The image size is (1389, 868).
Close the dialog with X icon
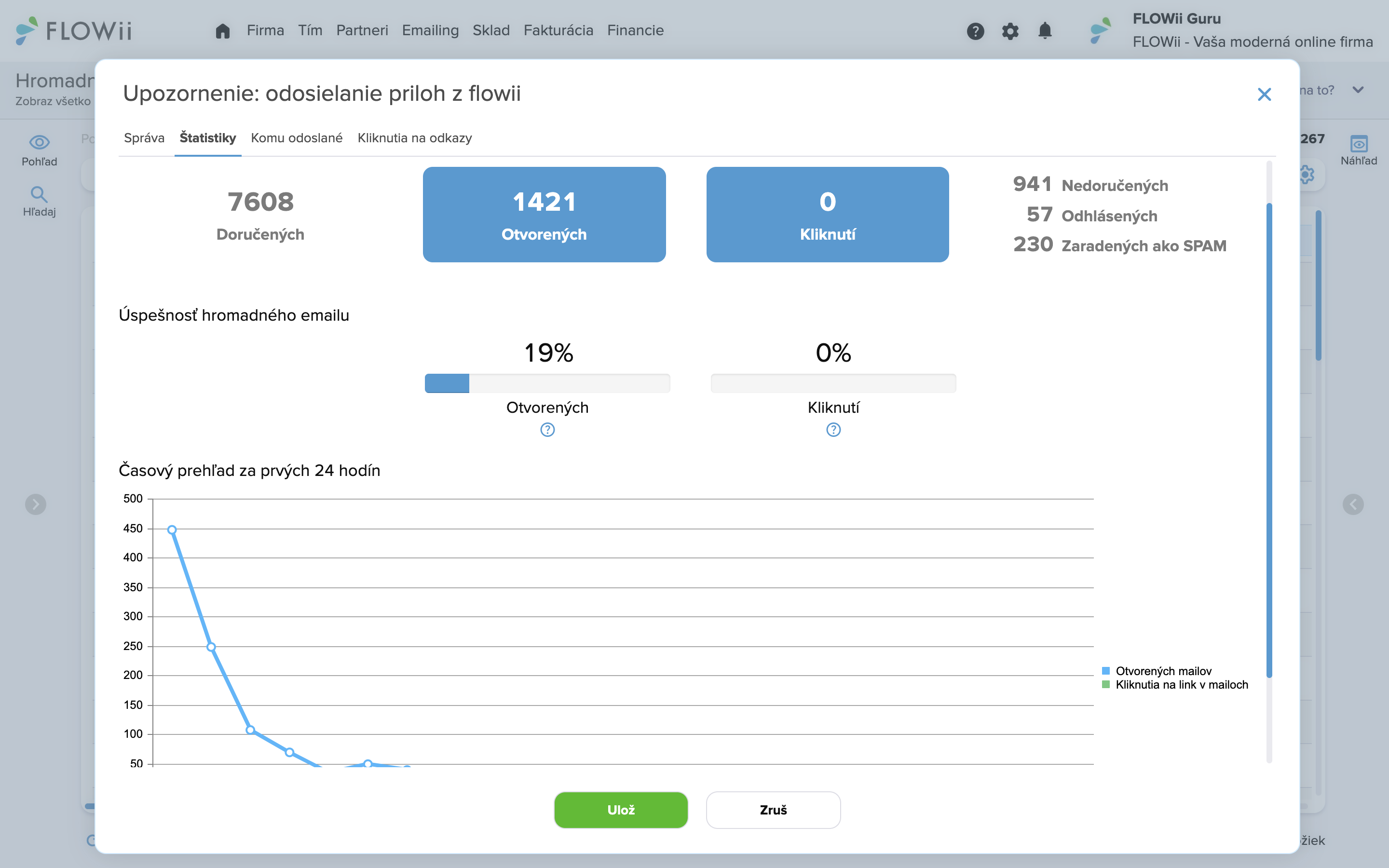click(1264, 94)
